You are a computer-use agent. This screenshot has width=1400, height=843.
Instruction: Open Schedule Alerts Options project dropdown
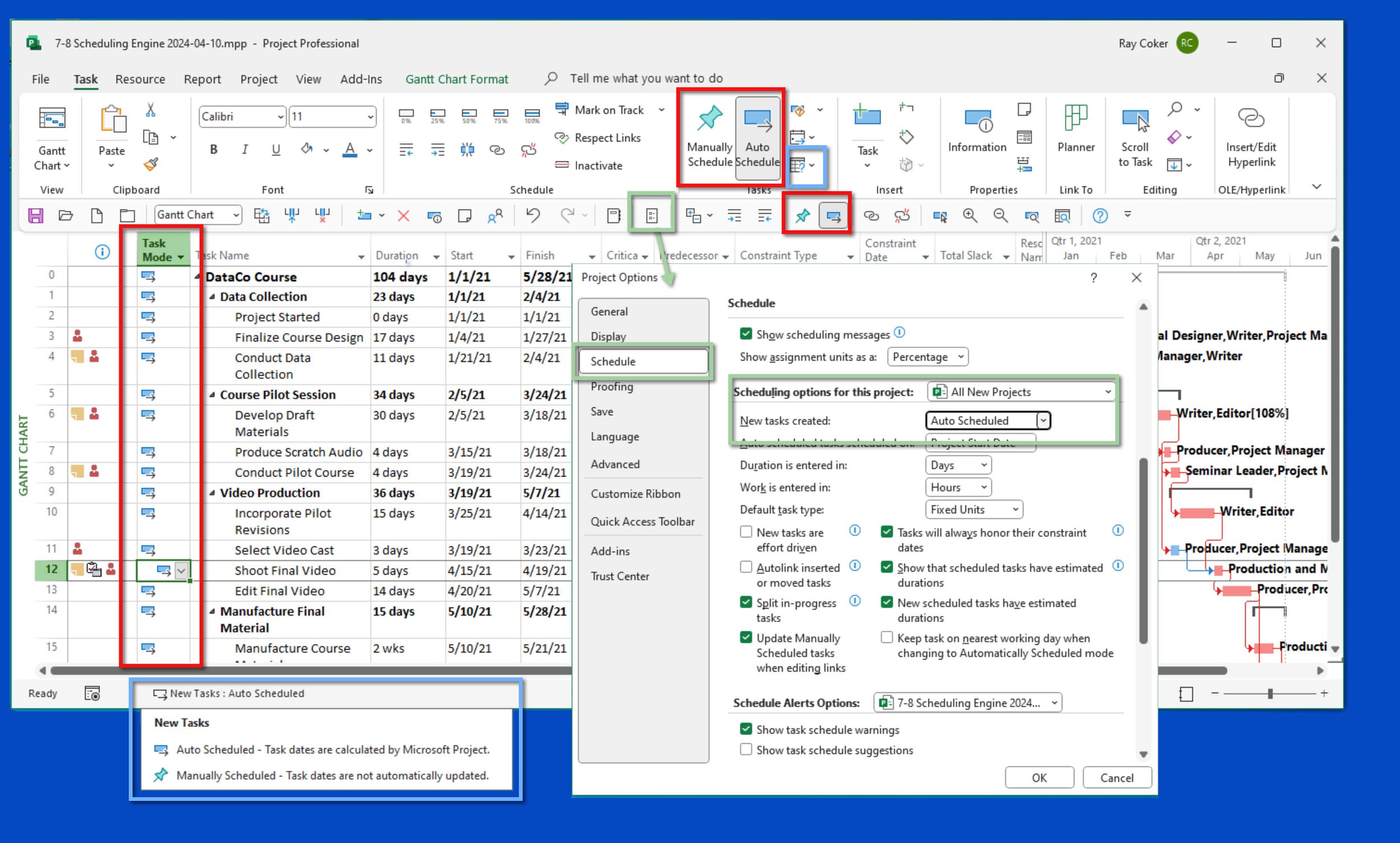point(968,702)
